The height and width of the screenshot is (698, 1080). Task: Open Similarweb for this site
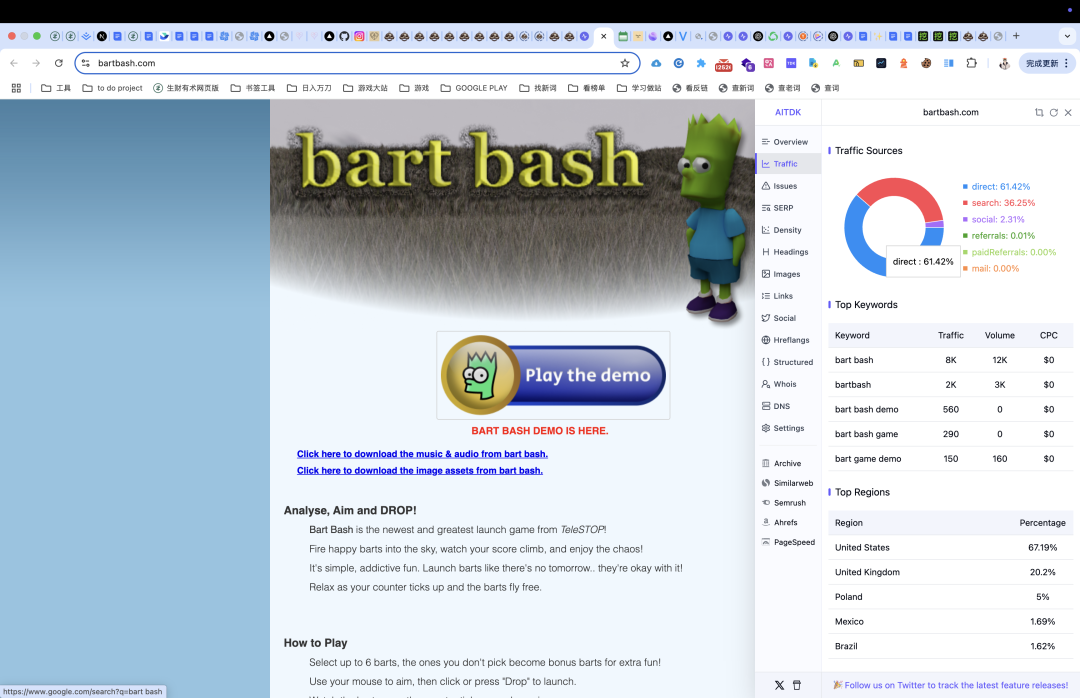coord(787,483)
